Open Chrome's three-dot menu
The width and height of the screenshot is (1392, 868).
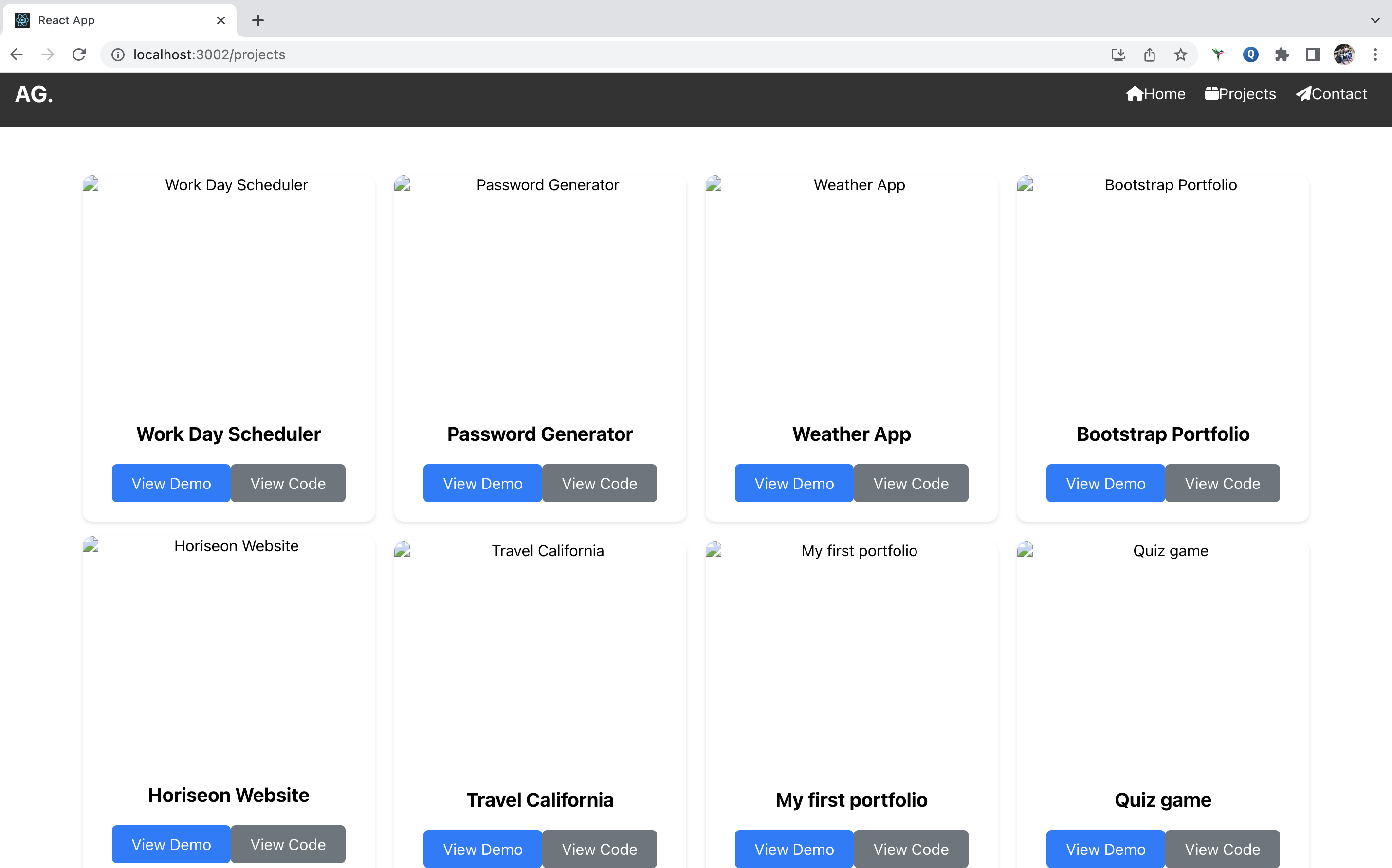point(1376,54)
